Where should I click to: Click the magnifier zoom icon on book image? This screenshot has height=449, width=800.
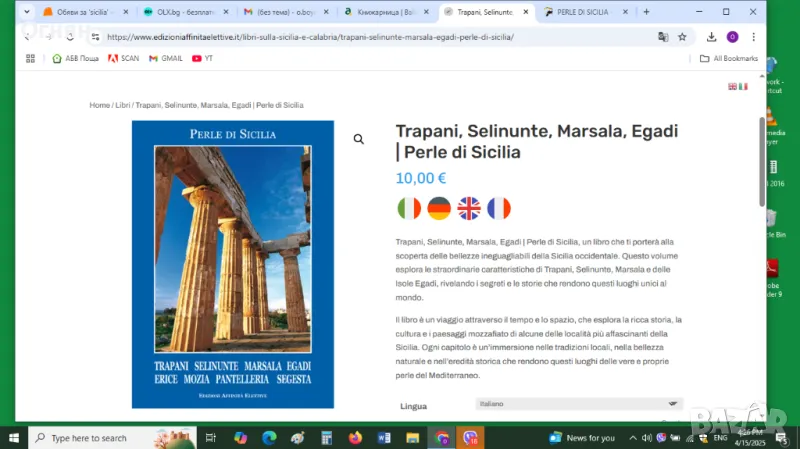[x=358, y=139]
